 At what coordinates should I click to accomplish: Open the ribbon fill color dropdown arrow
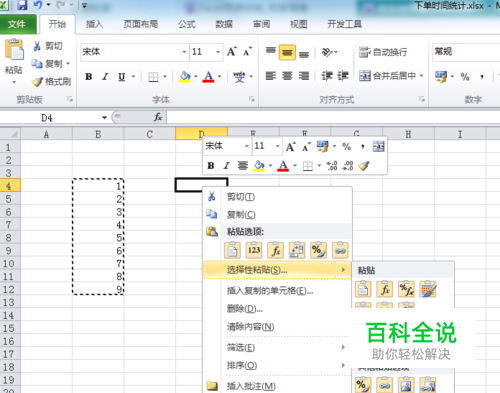click(196, 77)
